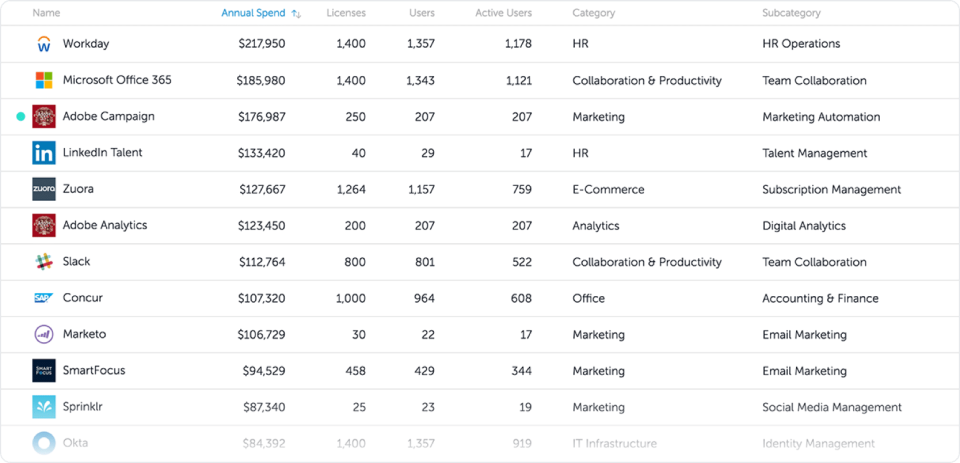Click the Talent Management subcategory cell
The image size is (960, 463).
pyautogui.click(x=815, y=153)
